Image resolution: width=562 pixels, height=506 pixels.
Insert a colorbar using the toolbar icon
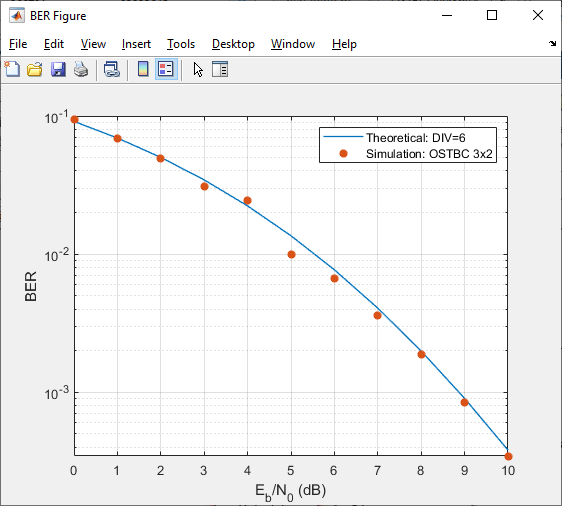click(143, 69)
